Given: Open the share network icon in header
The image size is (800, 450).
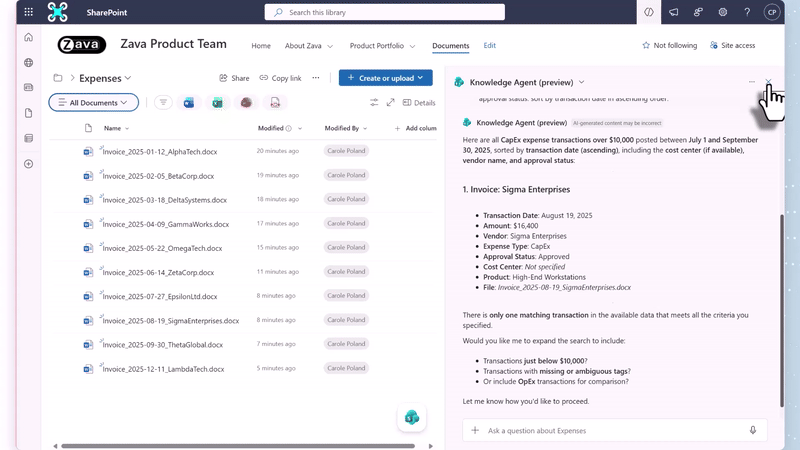Looking at the screenshot, I should [x=698, y=12].
